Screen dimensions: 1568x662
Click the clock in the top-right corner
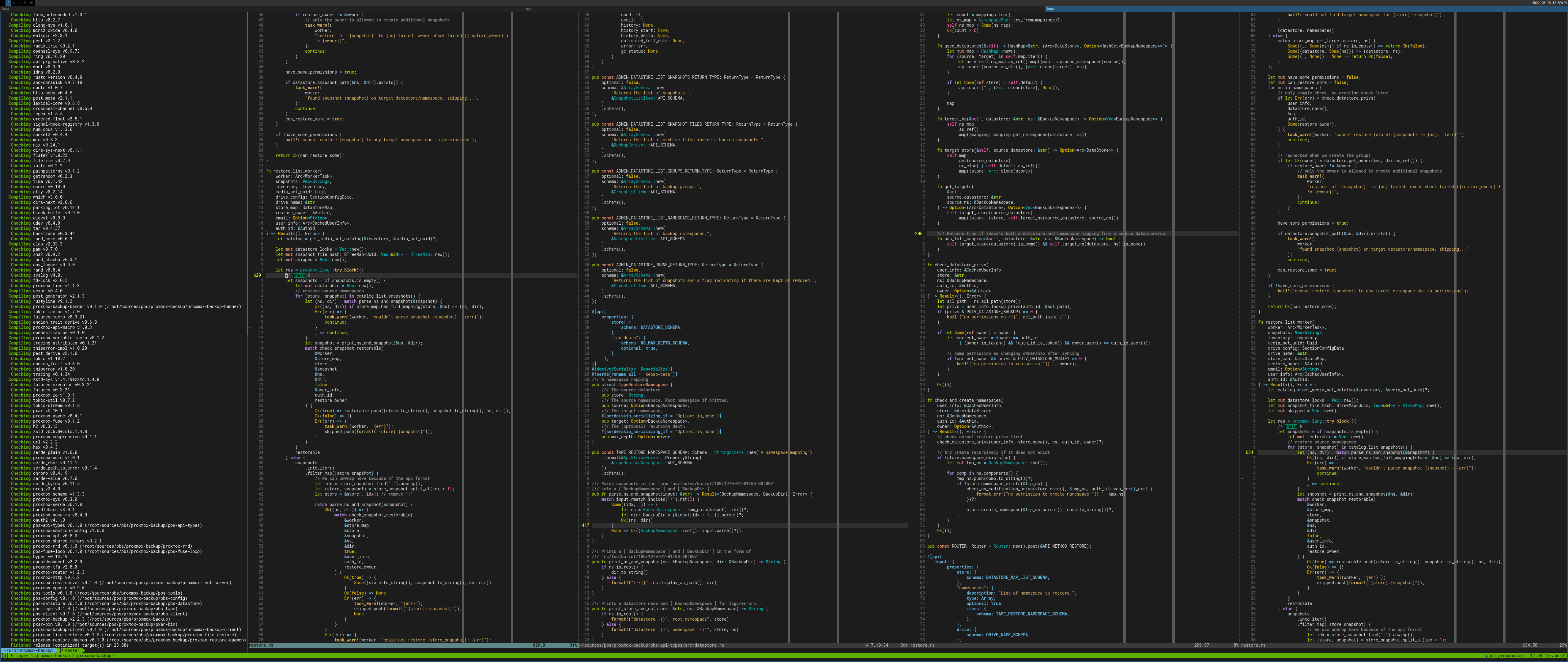(x=1549, y=3)
